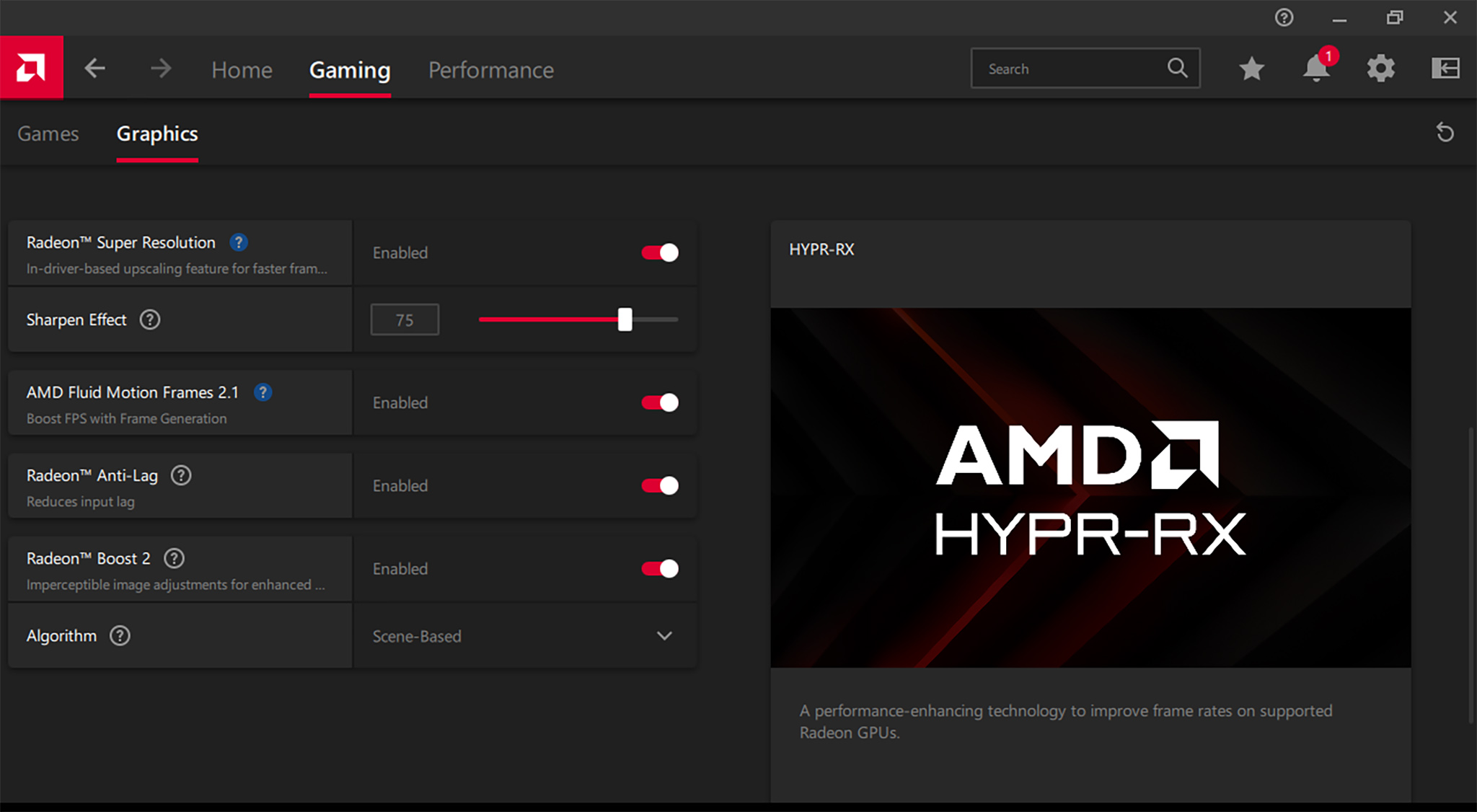
Task: Click the back navigation arrow
Action: 95,68
